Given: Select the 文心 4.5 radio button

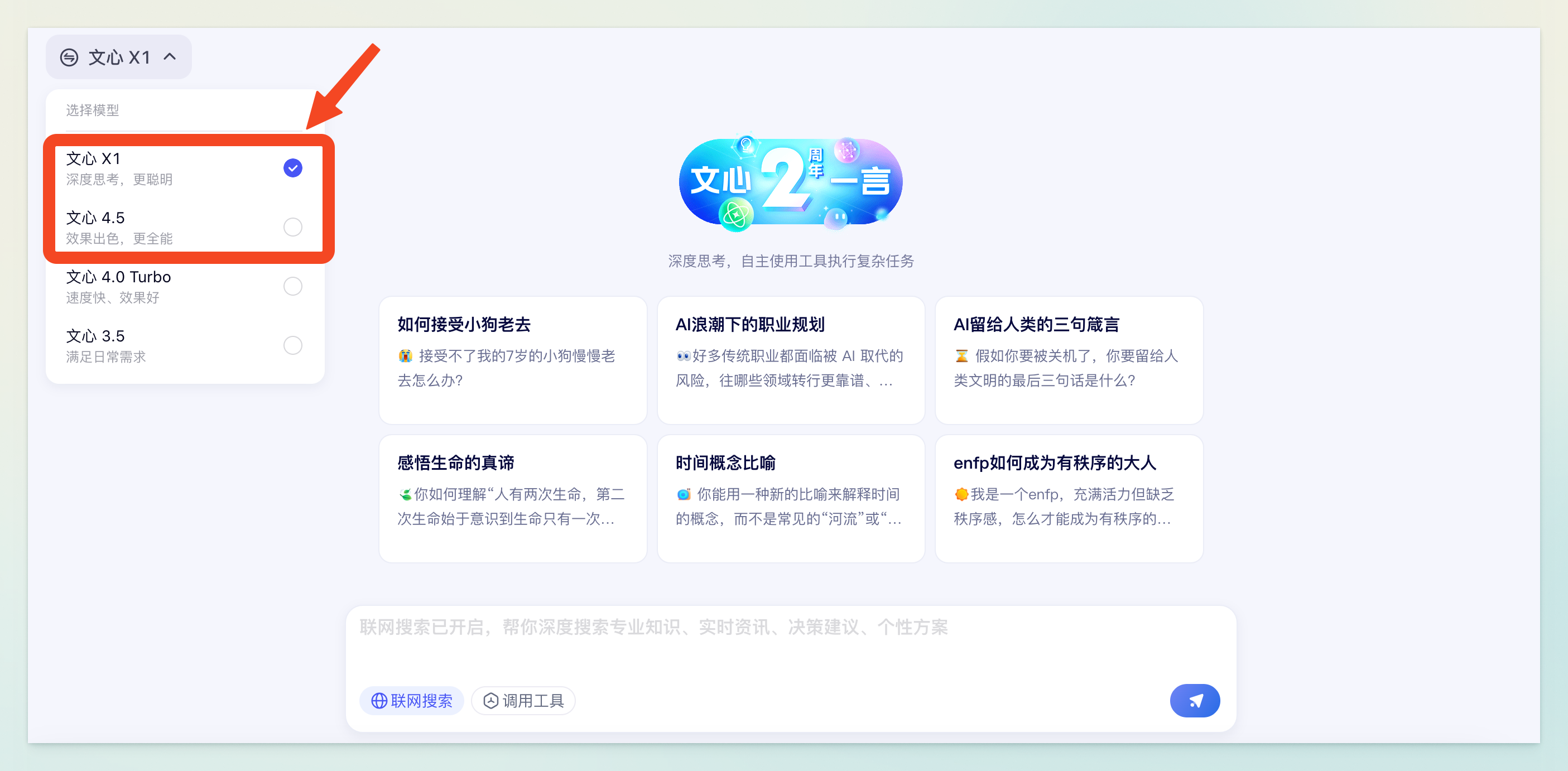Looking at the screenshot, I should point(293,227).
